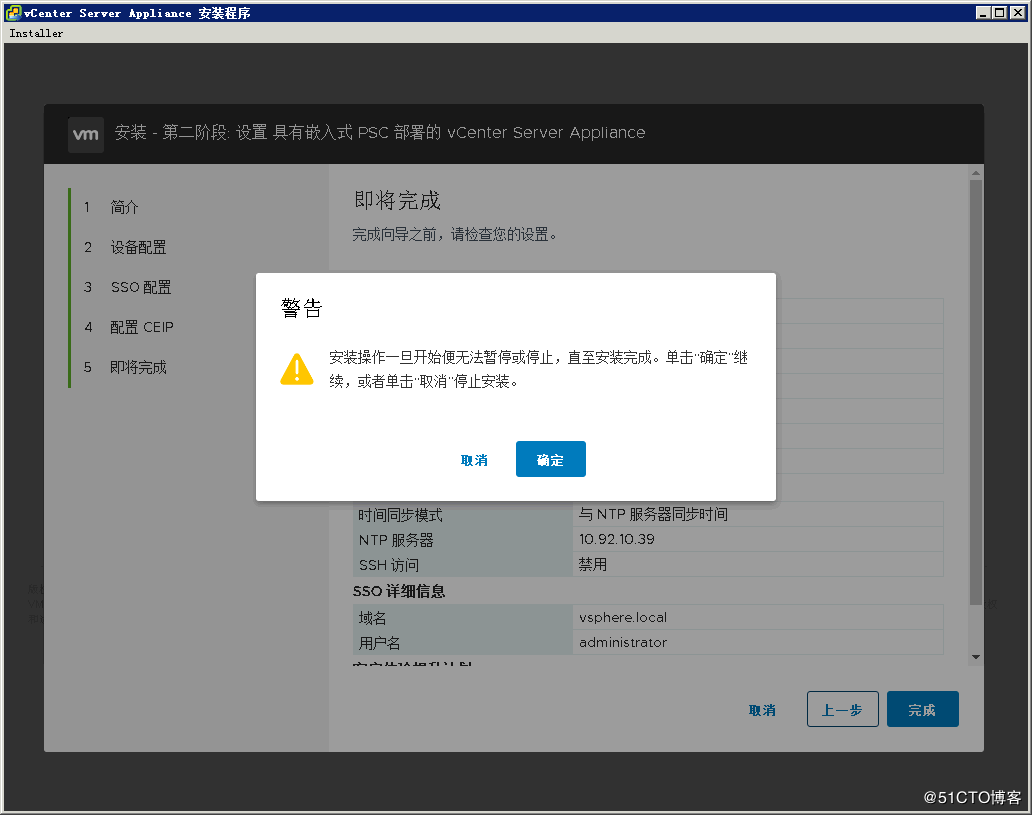
Task: Click the 完成 button in the wizard
Action: pyautogui.click(x=922, y=709)
